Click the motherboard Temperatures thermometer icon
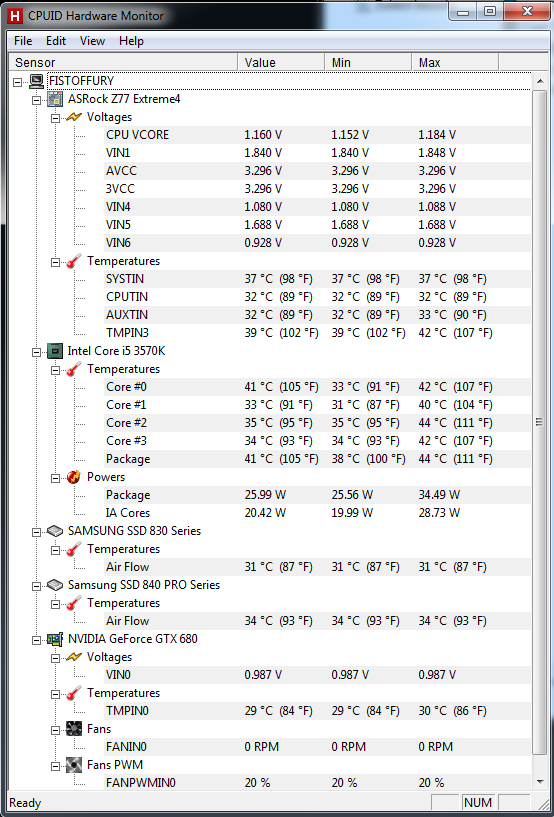The width and height of the screenshot is (554, 817). click(75, 261)
